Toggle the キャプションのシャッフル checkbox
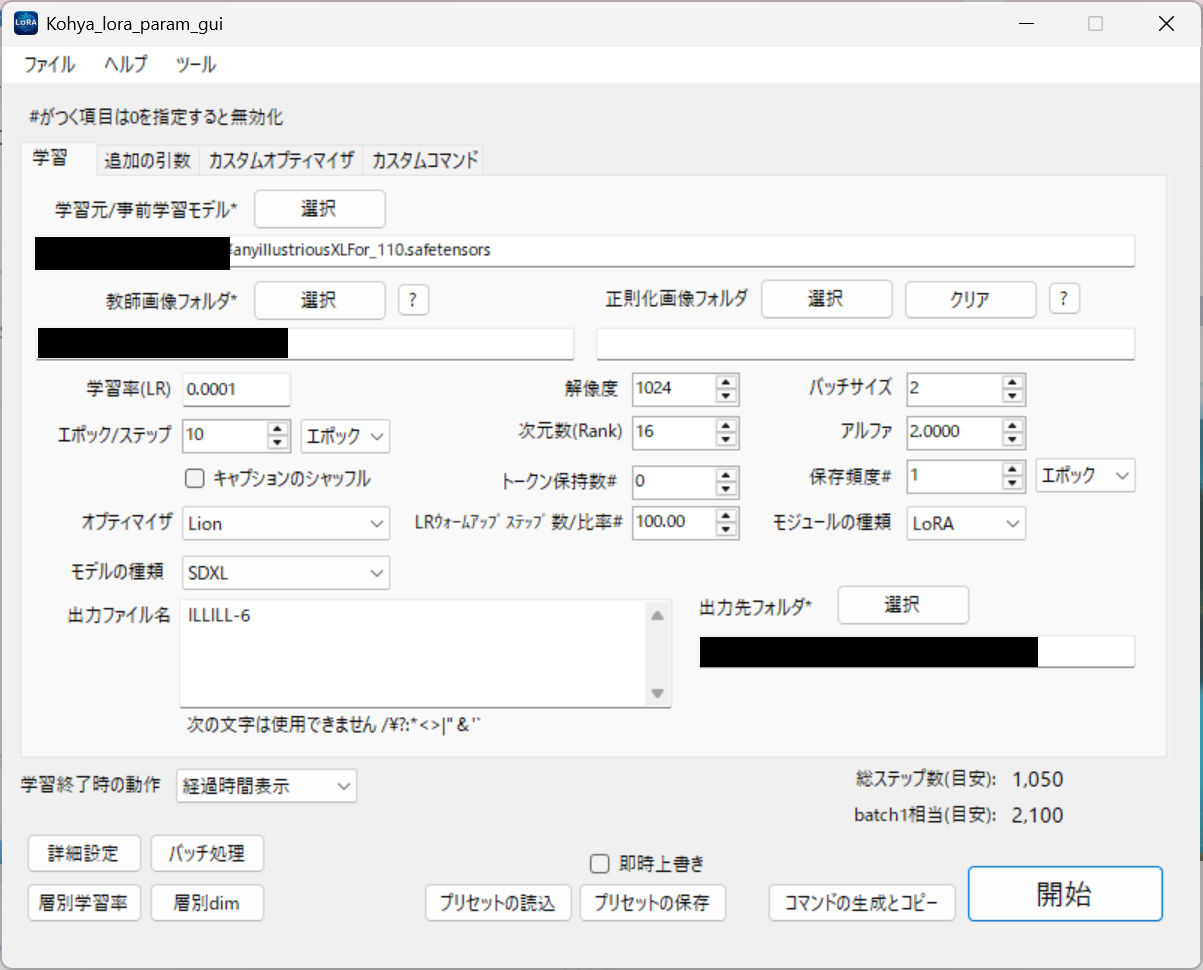Screen dimensions: 1203x970 point(195,479)
